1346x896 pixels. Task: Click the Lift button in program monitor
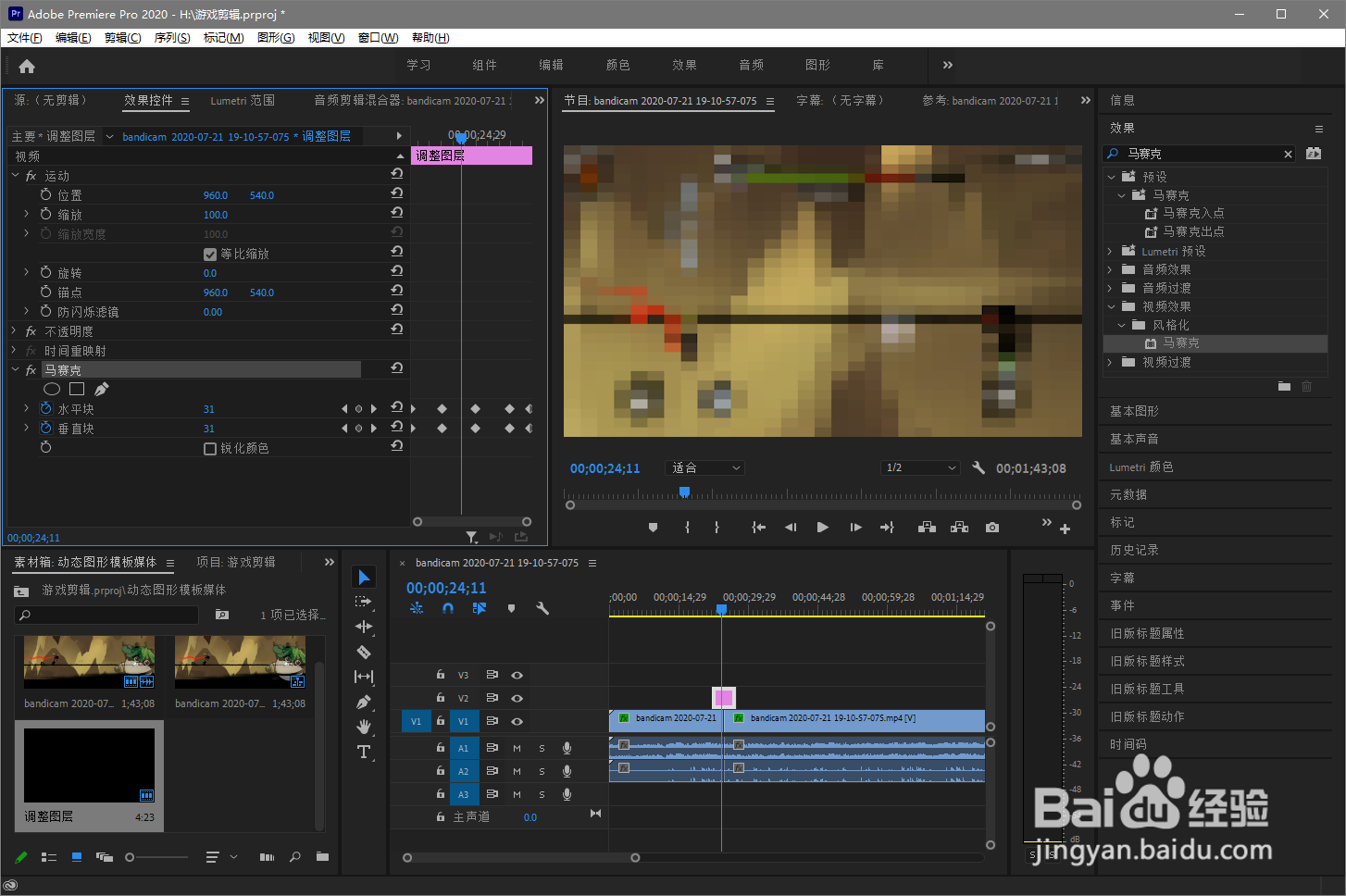click(x=927, y=528)
